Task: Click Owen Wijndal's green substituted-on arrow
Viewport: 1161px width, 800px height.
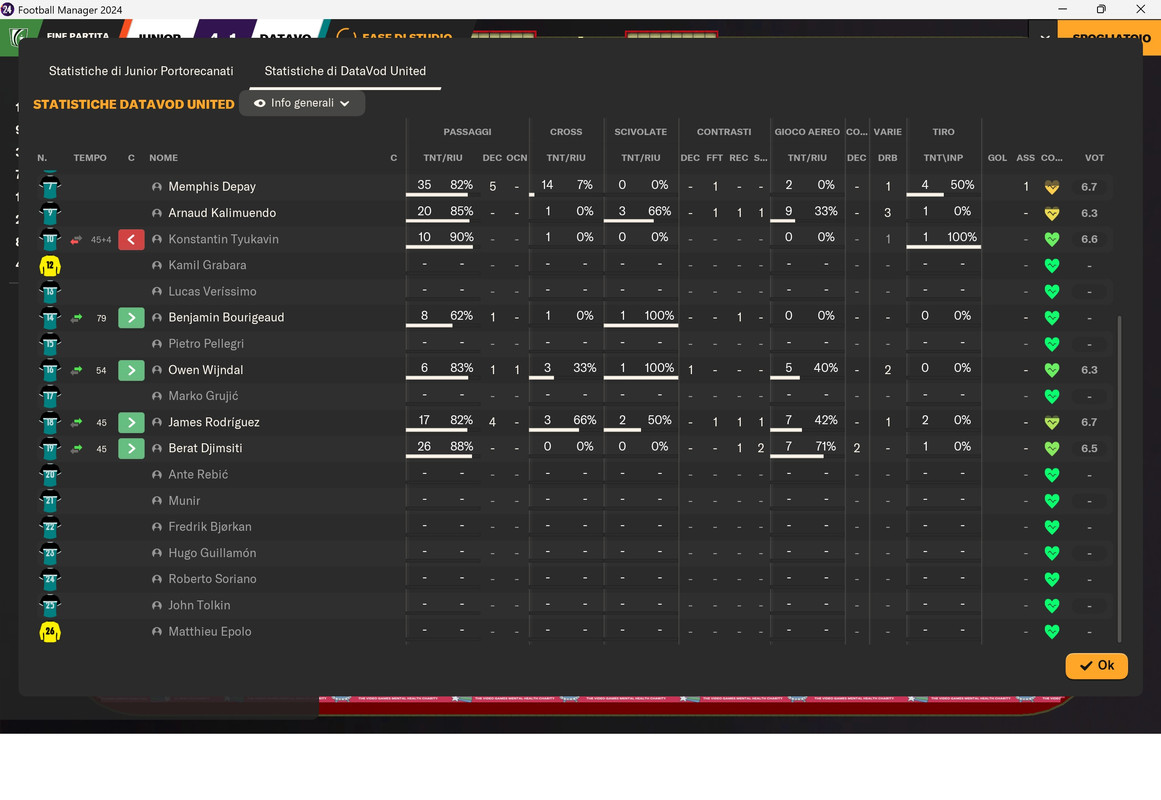Action: [131, 370]
